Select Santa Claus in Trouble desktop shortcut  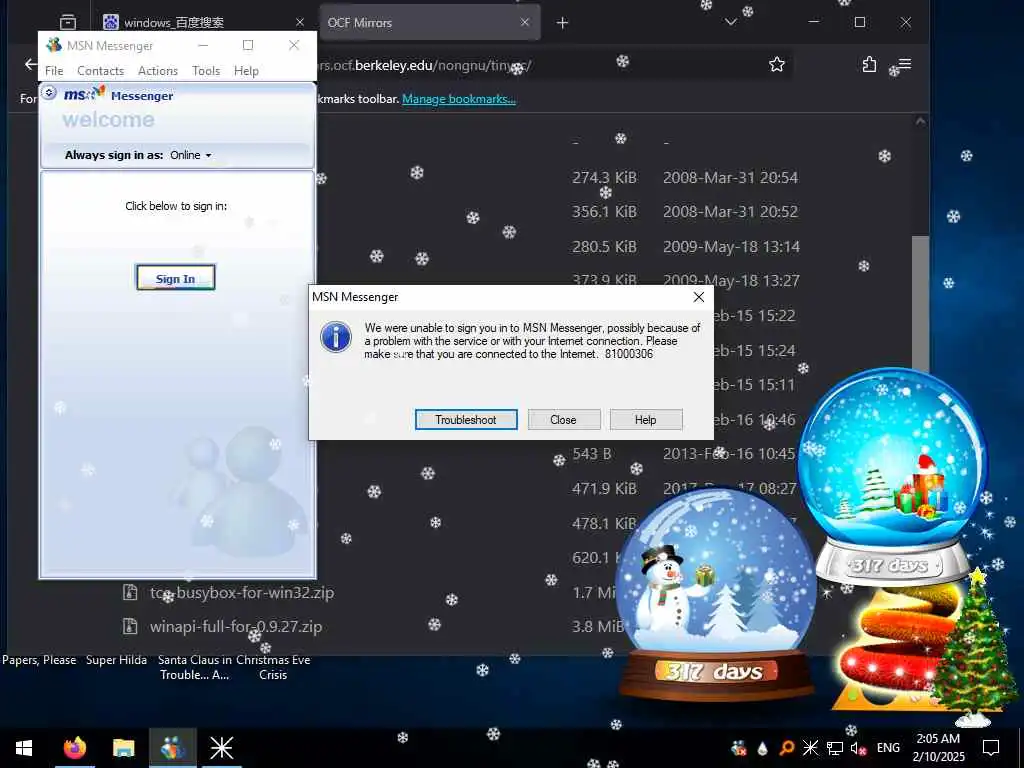point(195,667)
